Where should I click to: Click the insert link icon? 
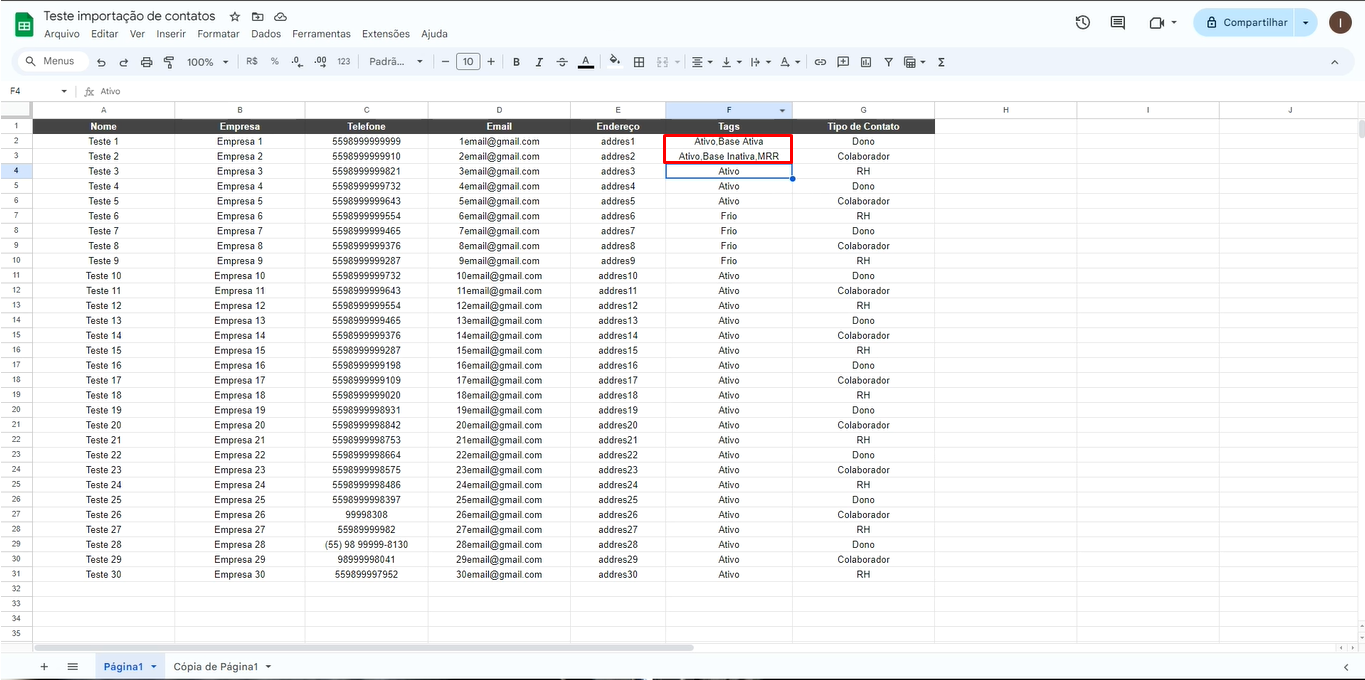pos(820,62)
